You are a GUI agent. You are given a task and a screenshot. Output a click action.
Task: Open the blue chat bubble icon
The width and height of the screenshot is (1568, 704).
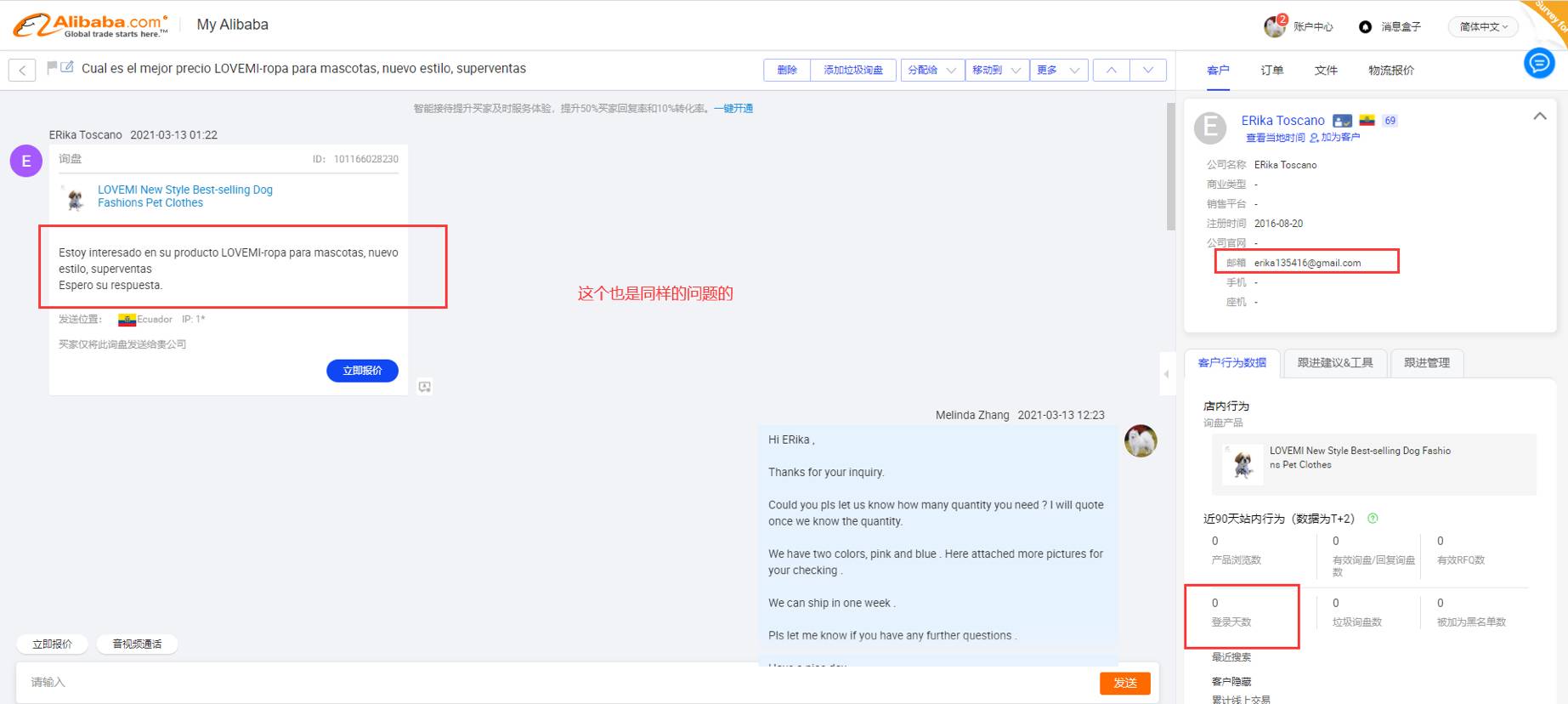coord(1538,63)
